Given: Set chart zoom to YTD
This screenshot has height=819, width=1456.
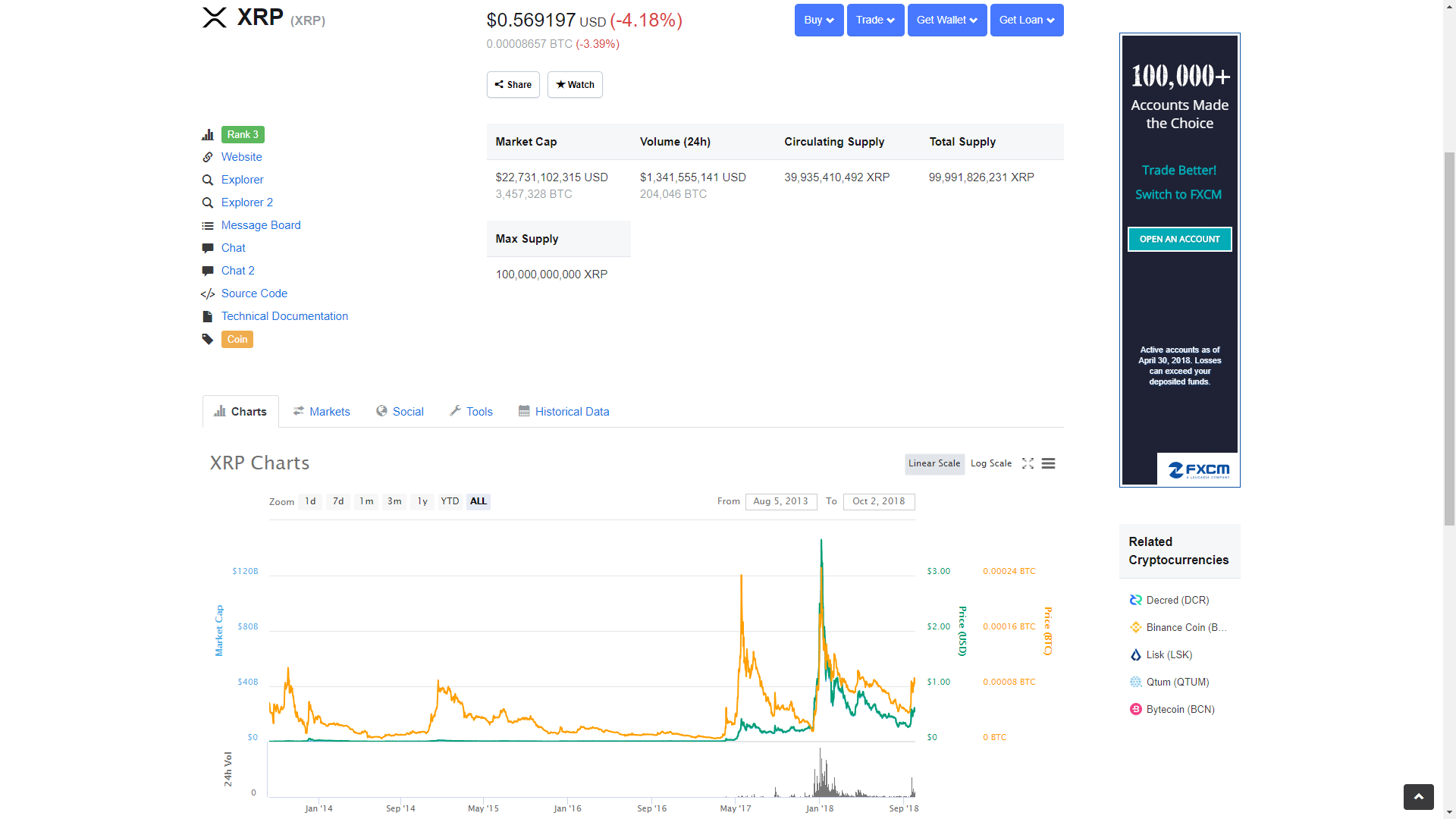Looking at the screenshot, I should click(450, 501).
